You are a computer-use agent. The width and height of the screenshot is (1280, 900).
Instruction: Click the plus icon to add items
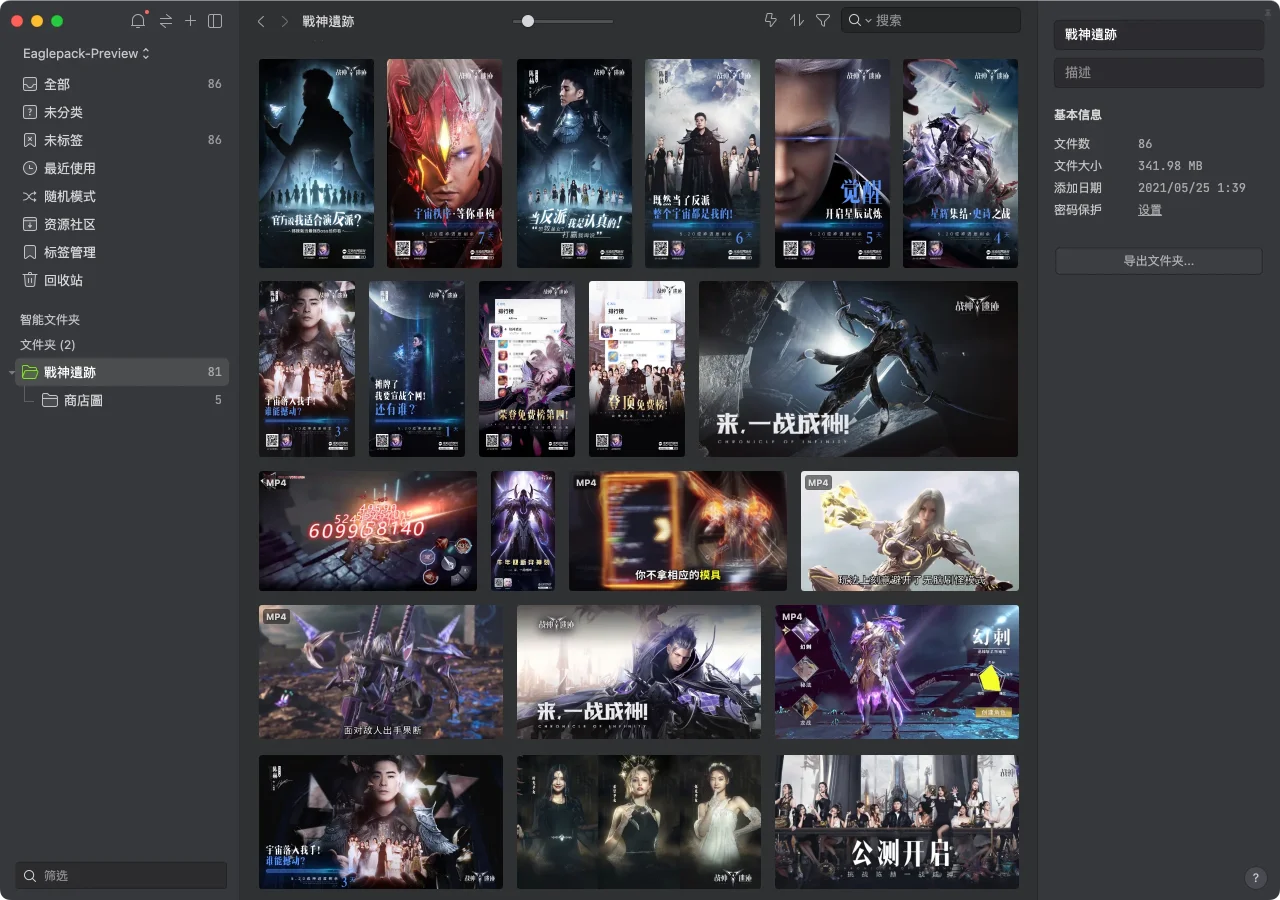[190, 21]
